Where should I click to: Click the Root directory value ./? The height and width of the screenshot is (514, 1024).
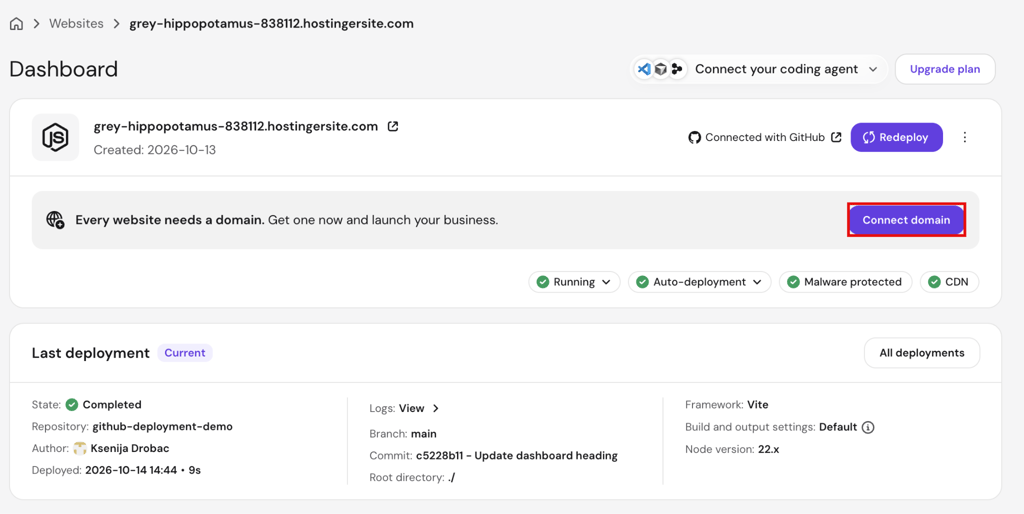(x=451, y=477)
